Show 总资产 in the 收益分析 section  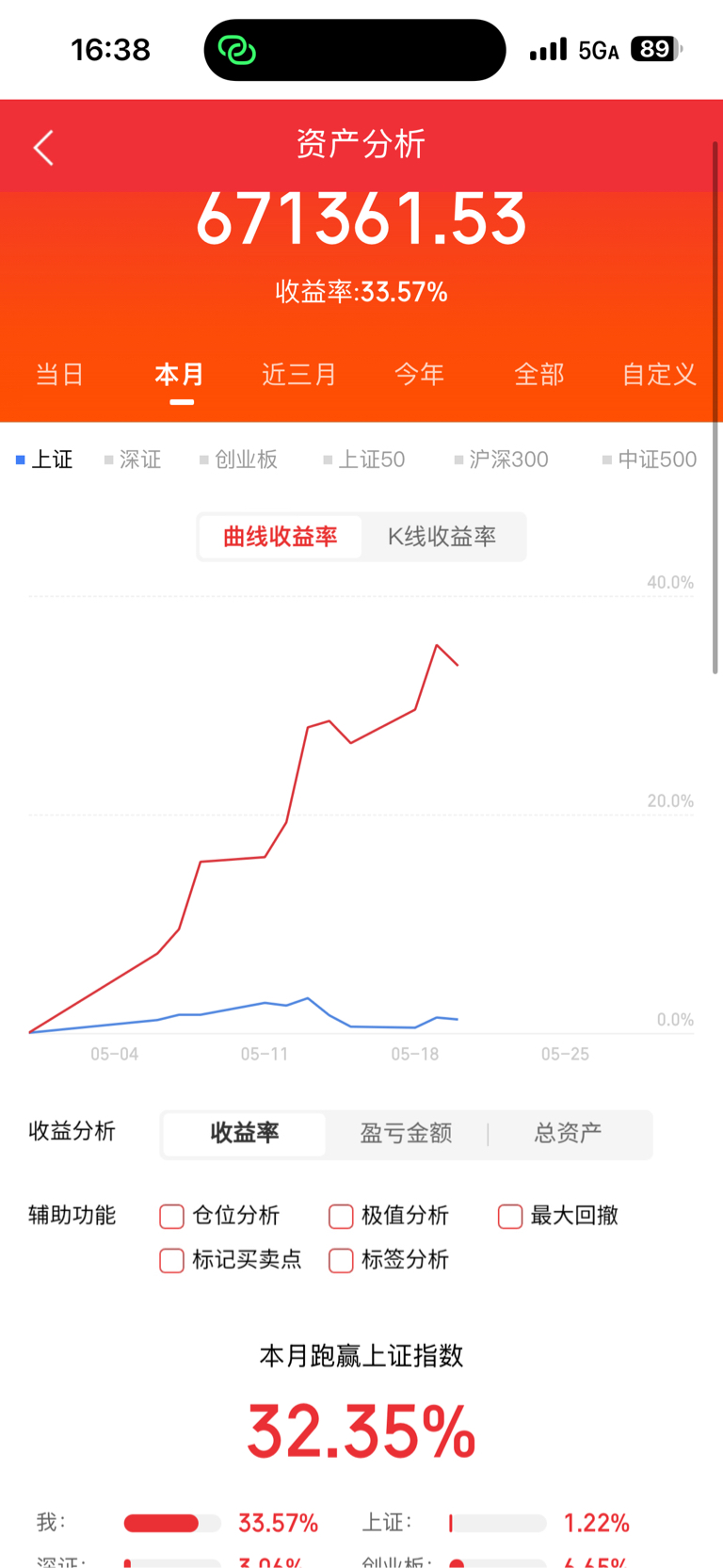(x=568, y=1133)
